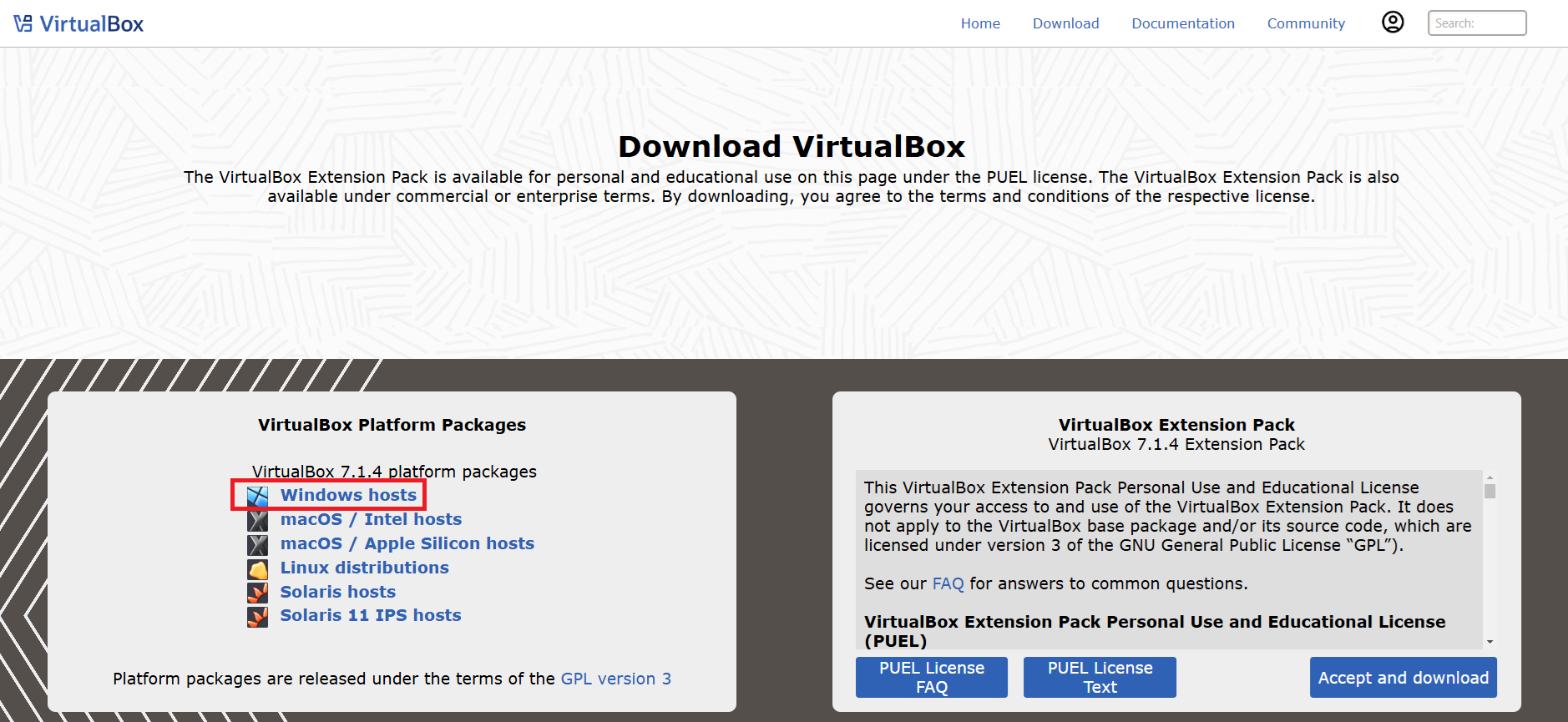Screen dimensions: 1568x722
Task: Click the license scrollbar down arrow
Action: 1490,642
